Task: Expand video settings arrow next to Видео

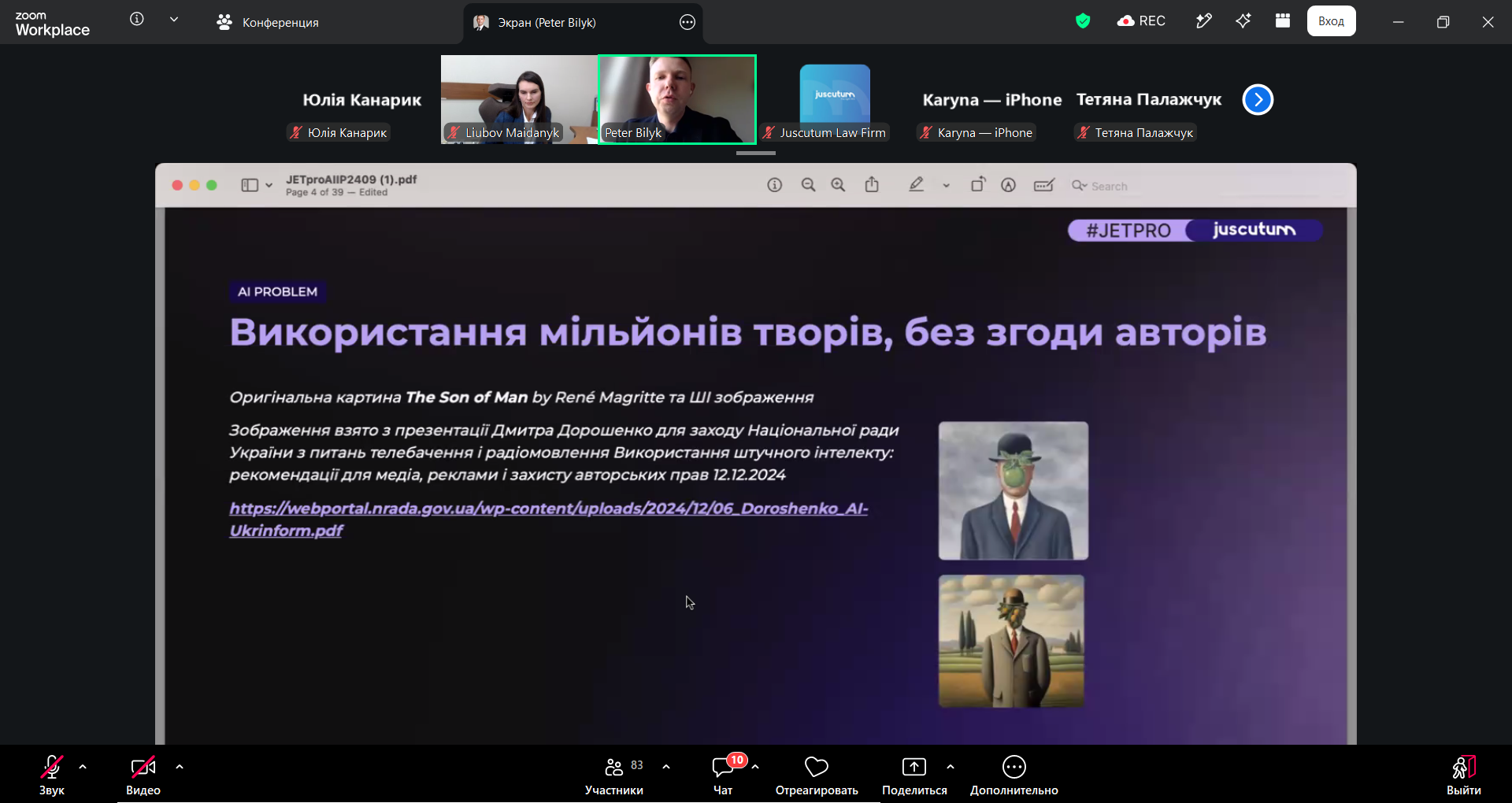Action: 180,766
